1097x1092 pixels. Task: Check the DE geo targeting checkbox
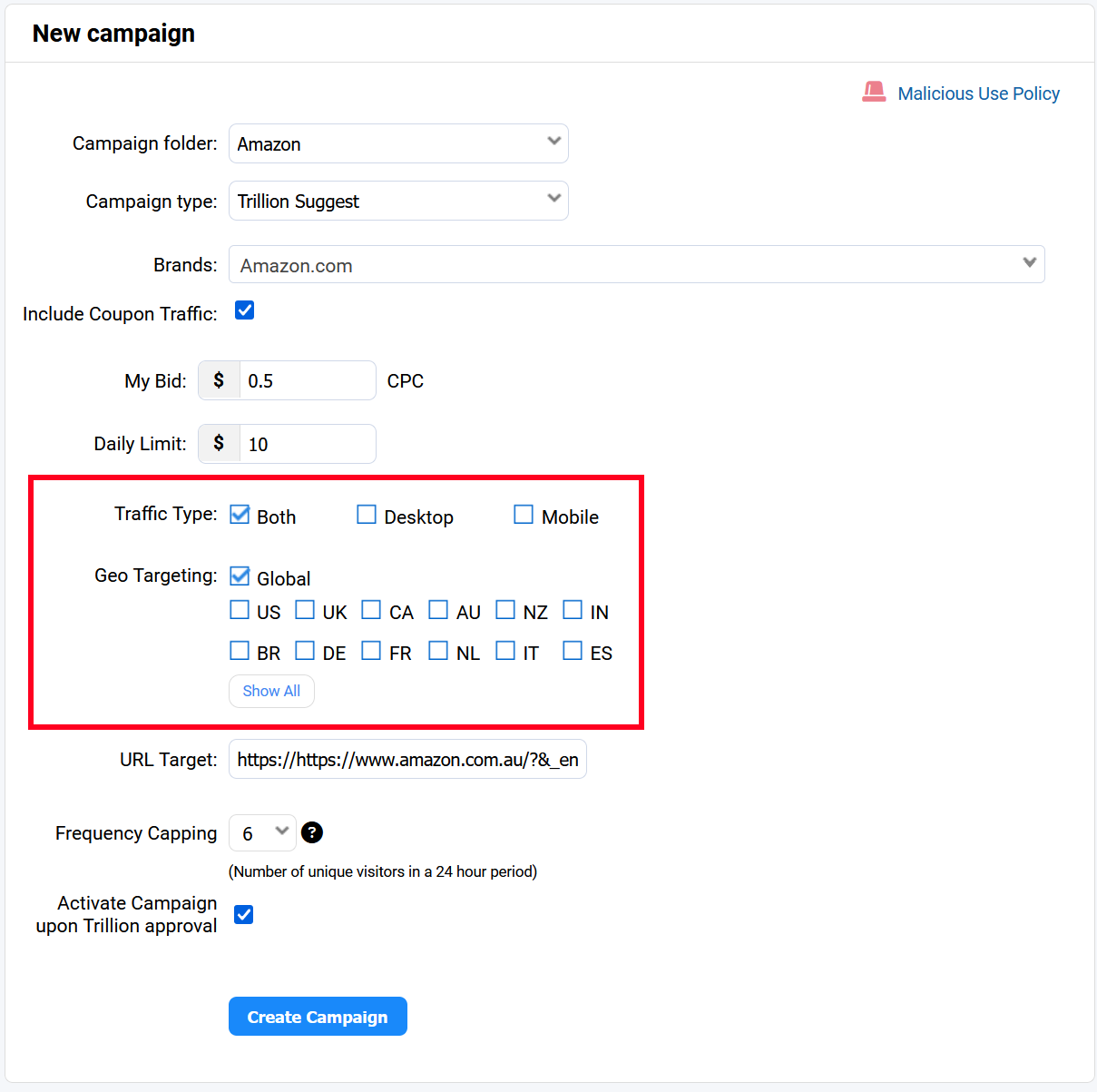(305, 651)
